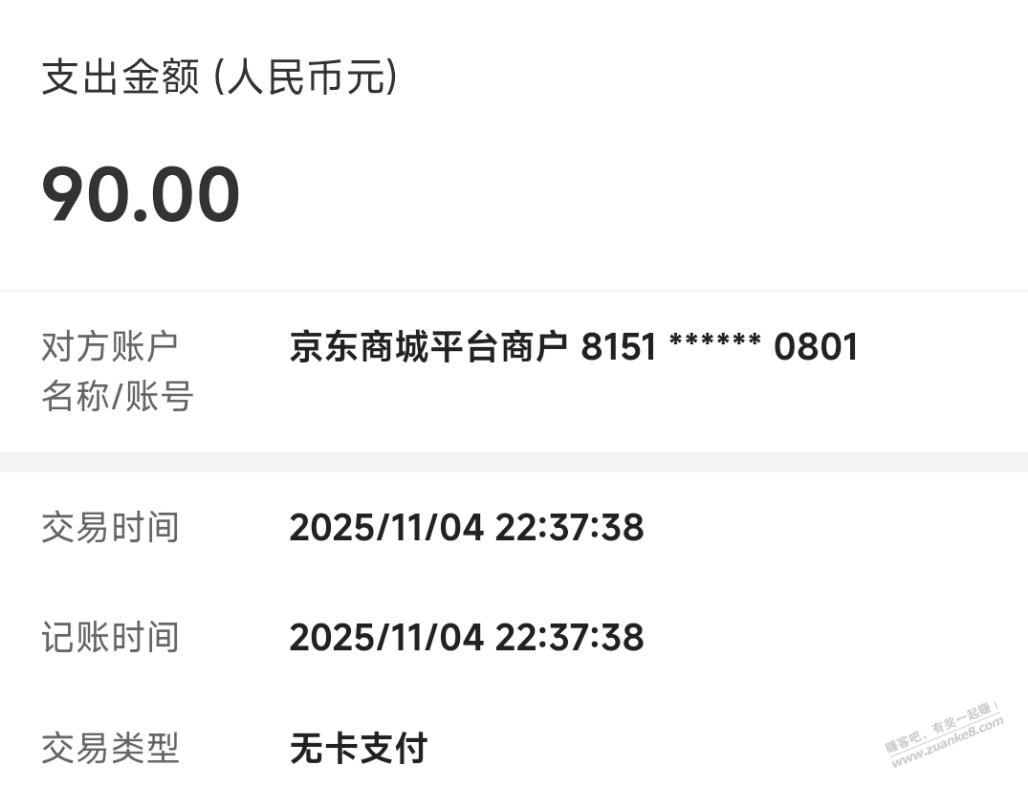Select the 90.00 expense amount
Screen dimensions: 1028x787
141,195
